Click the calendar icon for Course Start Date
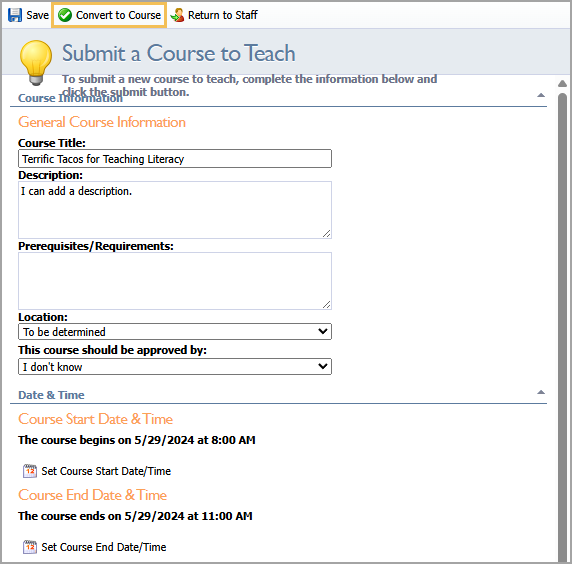Screen dimensions: 572x564 pyautogui.click(x=30, y=471)
